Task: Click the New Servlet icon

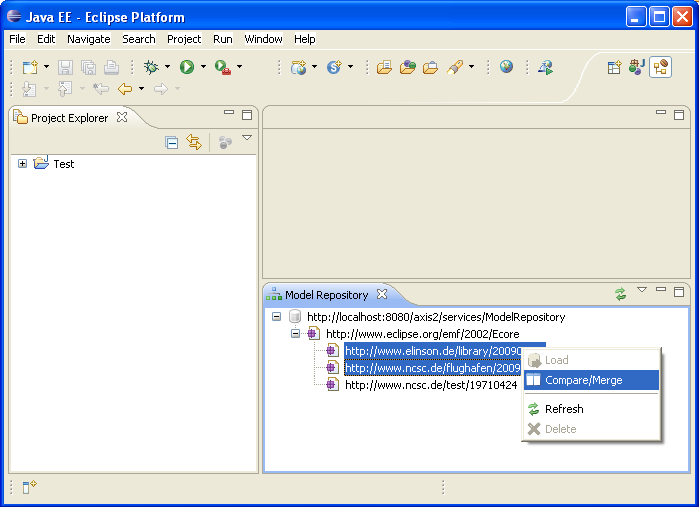Action: 334,67
